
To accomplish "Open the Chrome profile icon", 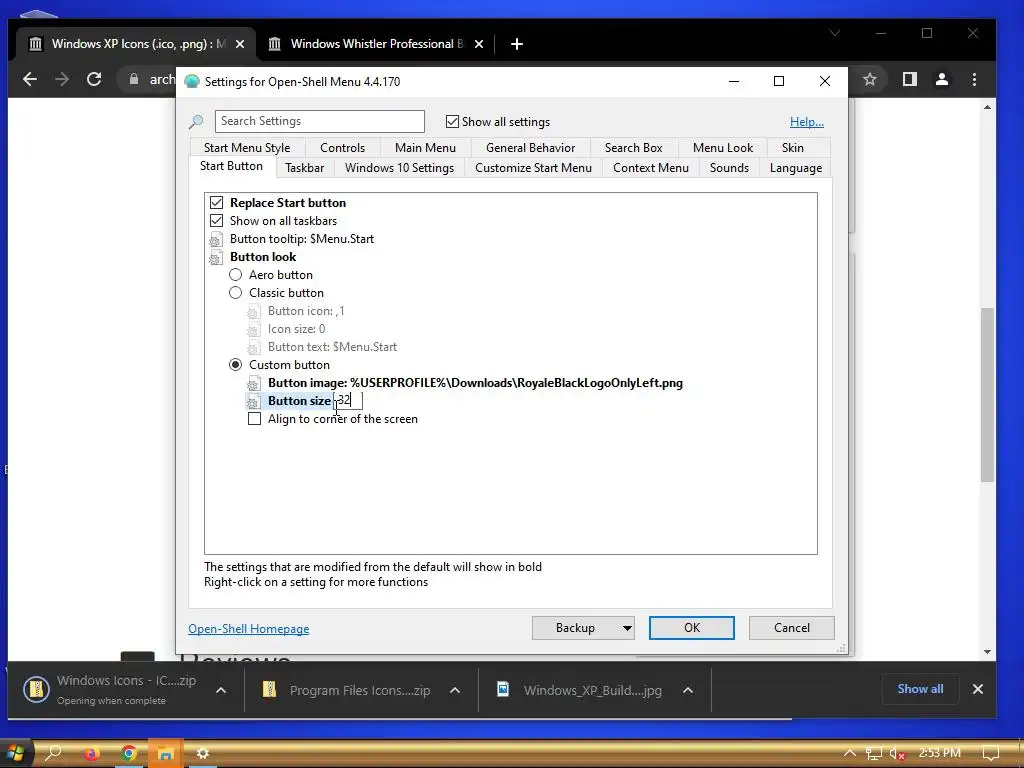I will 942,80.
